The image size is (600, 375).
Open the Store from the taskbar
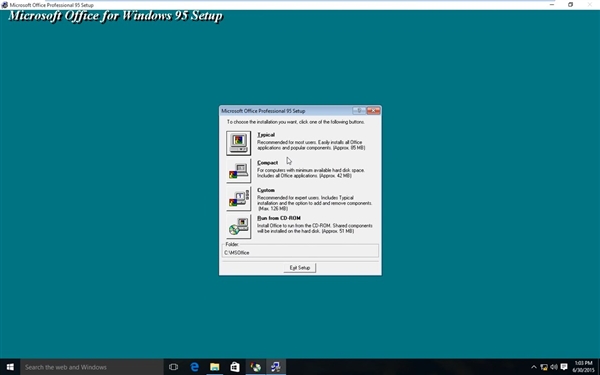tap(235, 367)
